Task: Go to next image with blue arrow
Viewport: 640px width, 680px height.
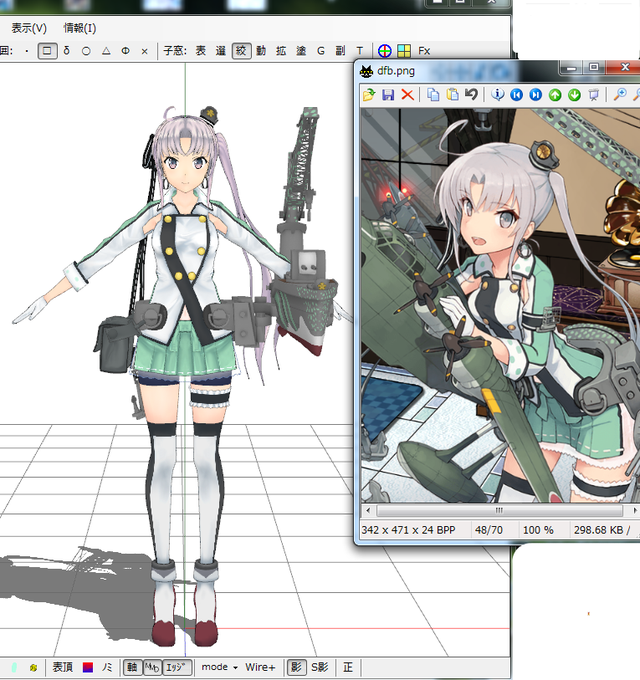Action: (536, 95)
